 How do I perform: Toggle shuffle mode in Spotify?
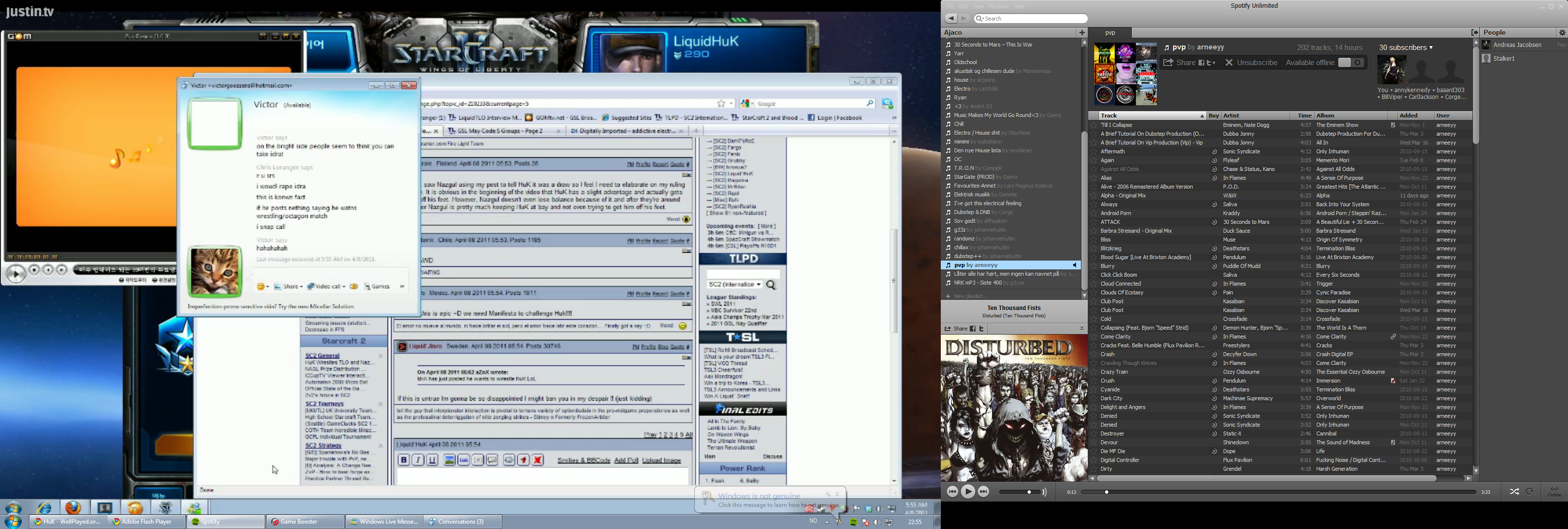(1515, 492)
